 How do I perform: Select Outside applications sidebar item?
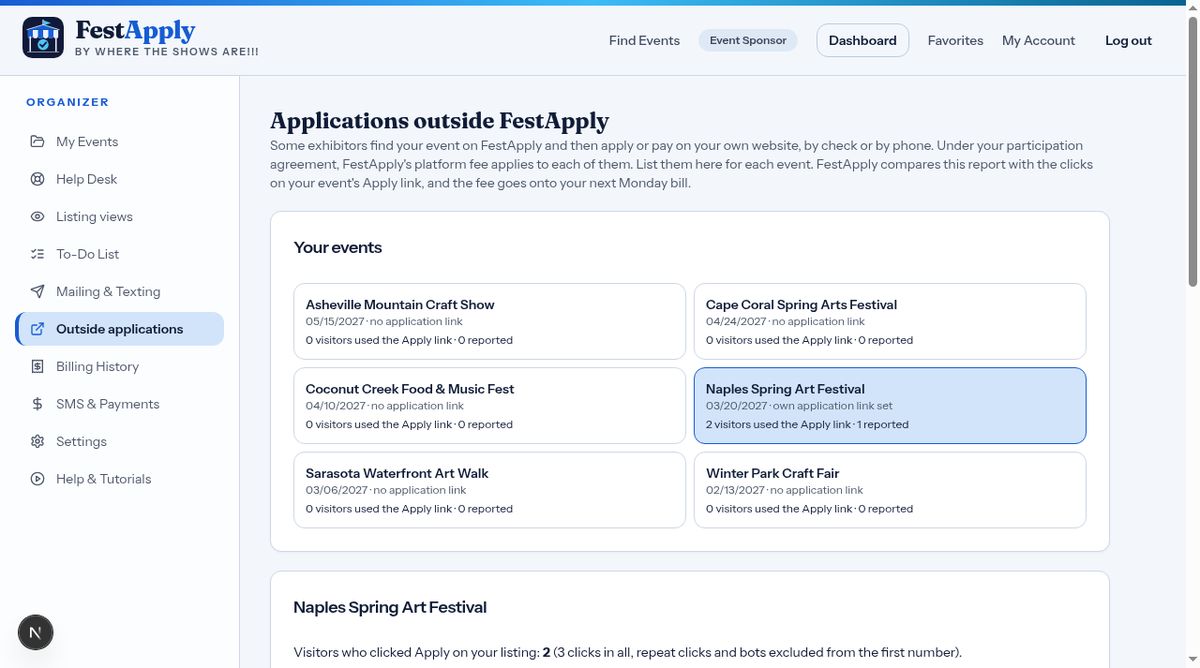tap(120, 329)
